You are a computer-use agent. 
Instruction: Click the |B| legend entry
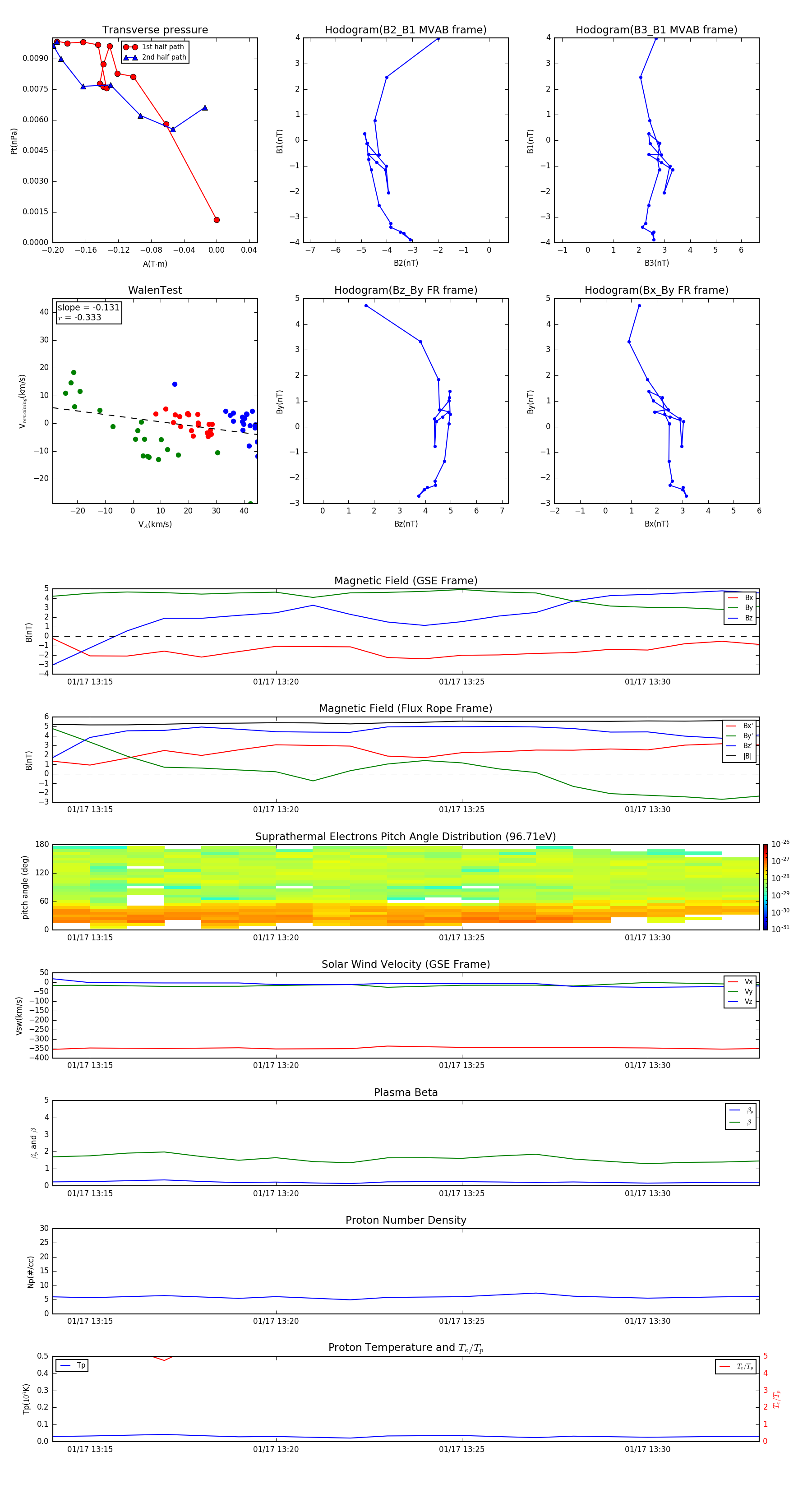[739, 756]
